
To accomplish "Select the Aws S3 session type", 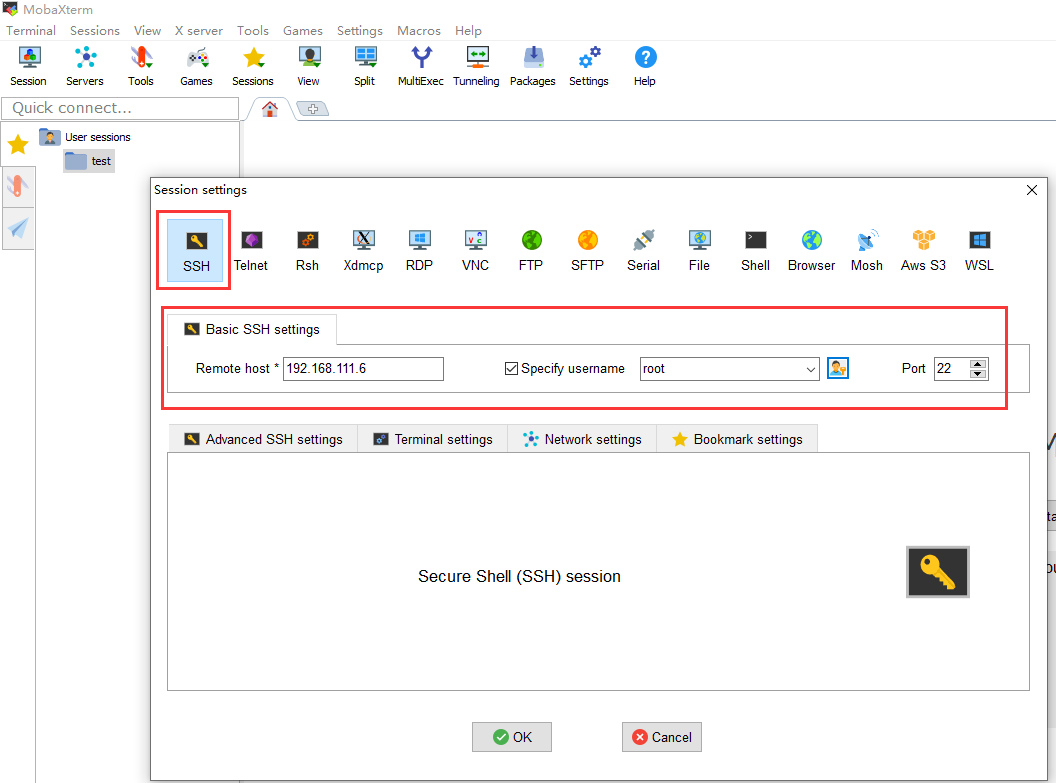I will click(923, 250).
